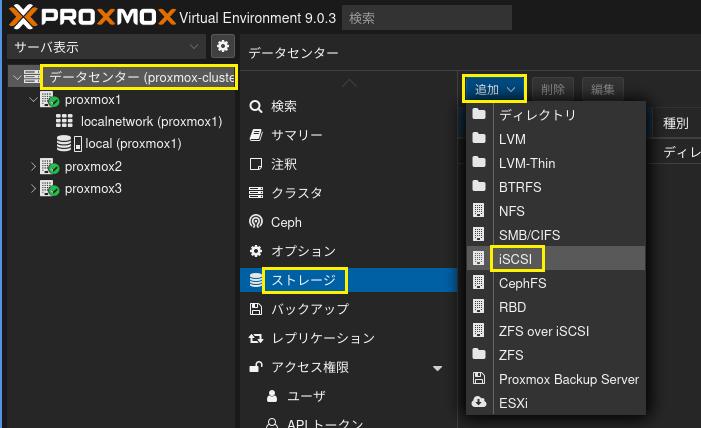
Task: Click the 検索 search field at top
Action: tap(427, 18)
